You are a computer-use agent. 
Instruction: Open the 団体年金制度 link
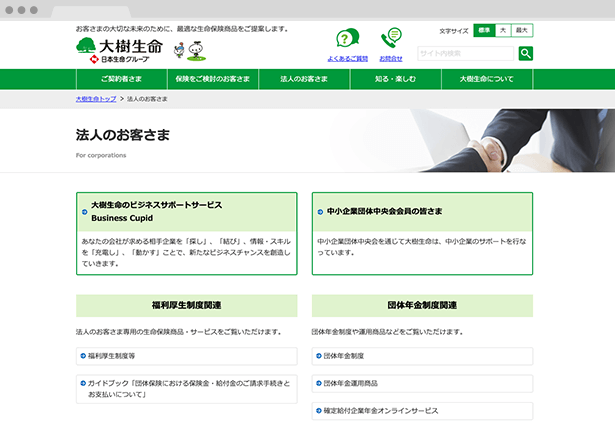coord(422,356)
